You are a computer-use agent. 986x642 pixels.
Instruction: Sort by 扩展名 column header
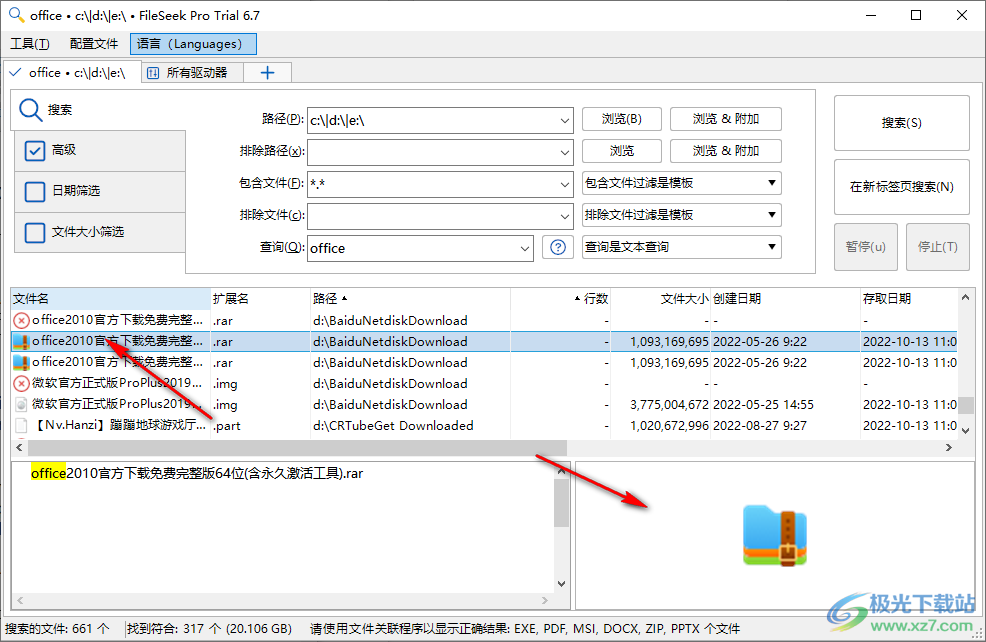tap(260, 299)
